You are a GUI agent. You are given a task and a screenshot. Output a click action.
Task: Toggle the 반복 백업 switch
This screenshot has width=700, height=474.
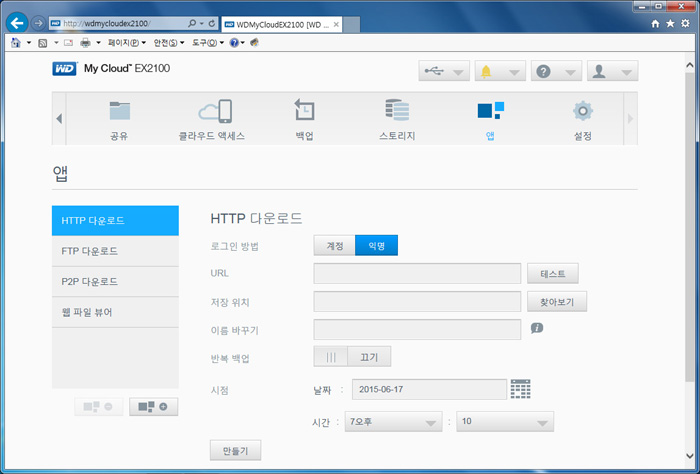[352, 357]
